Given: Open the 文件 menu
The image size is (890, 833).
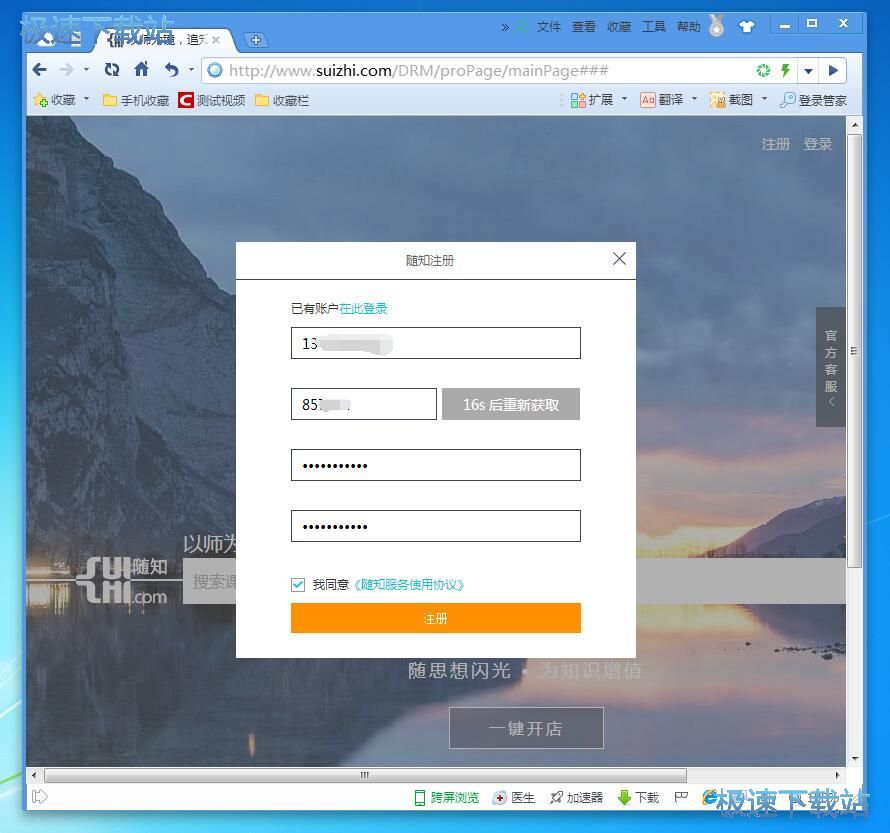Looking at the screenshot, I should pos(548,27).
